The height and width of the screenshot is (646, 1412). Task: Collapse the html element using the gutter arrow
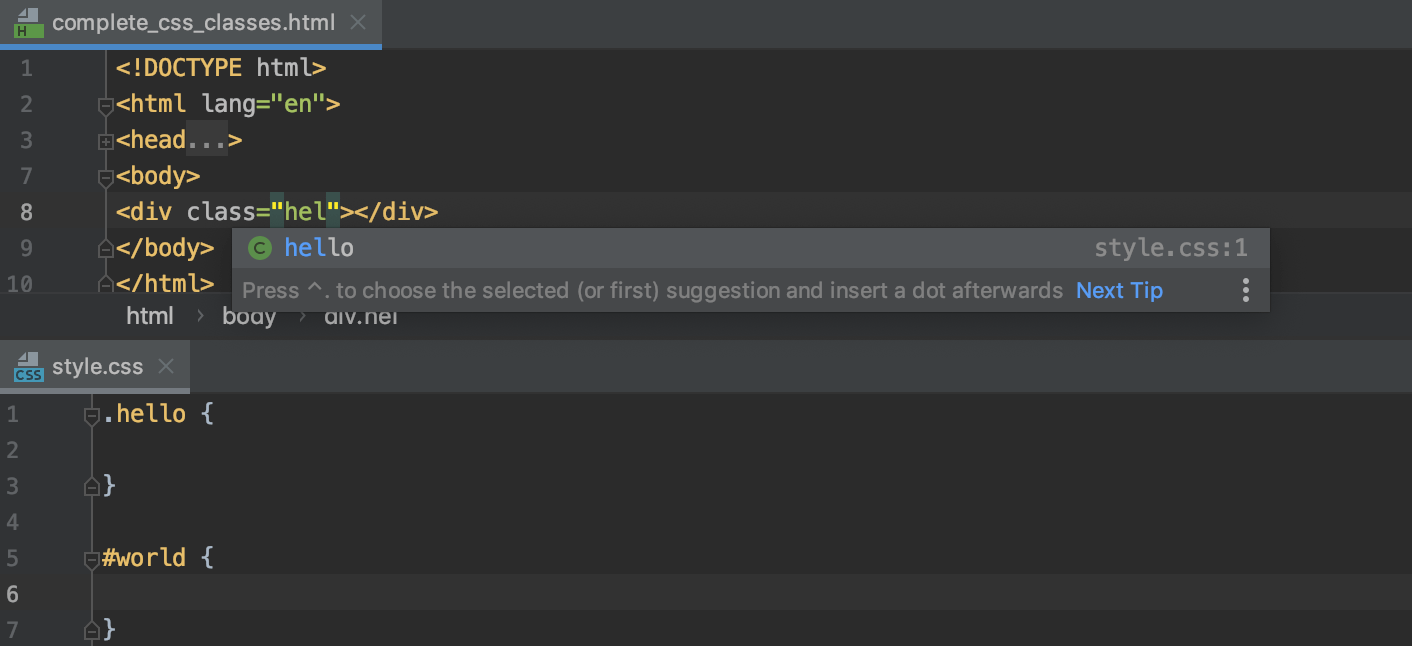click(106, 104)
